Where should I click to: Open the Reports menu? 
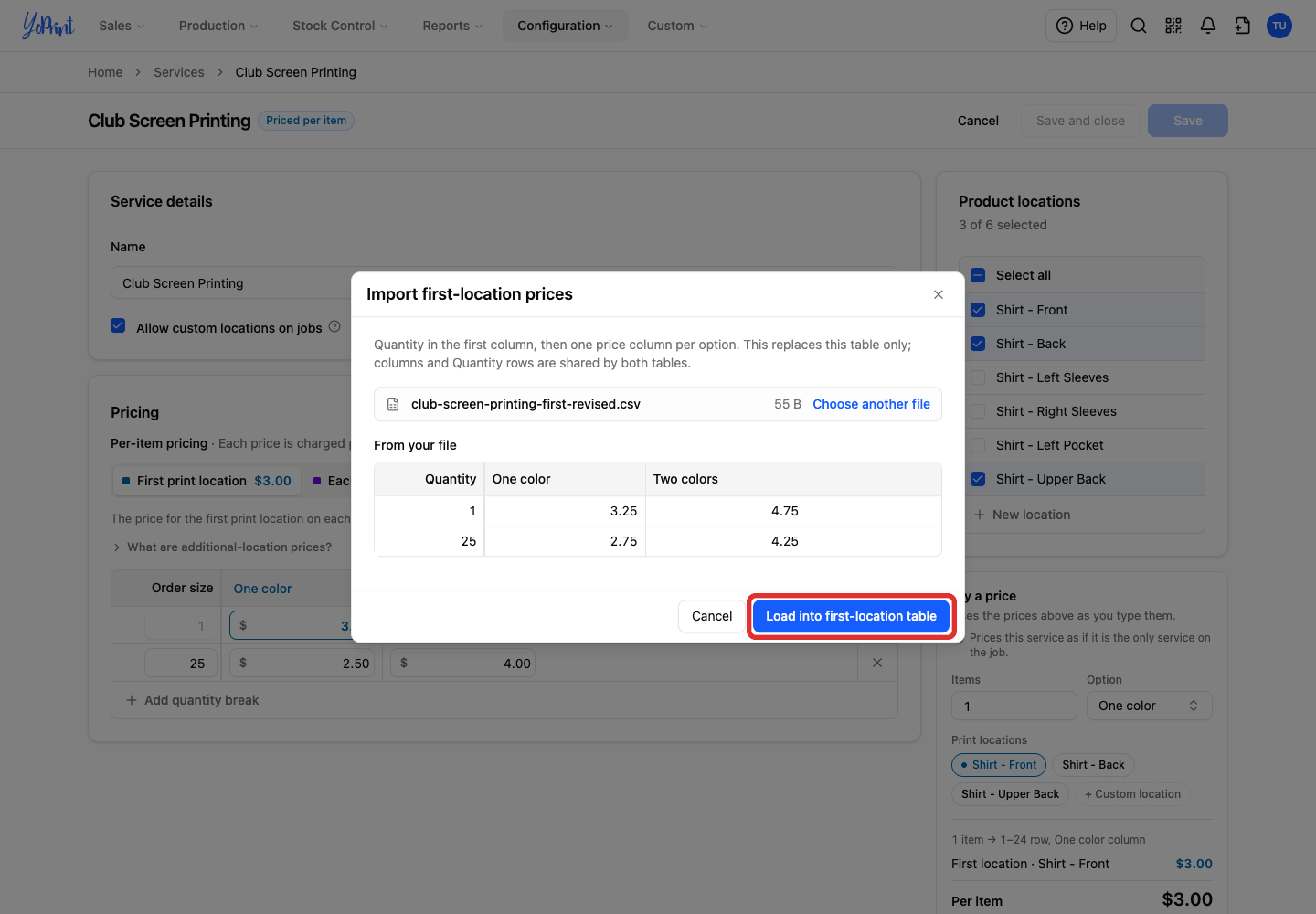point(452,26)
